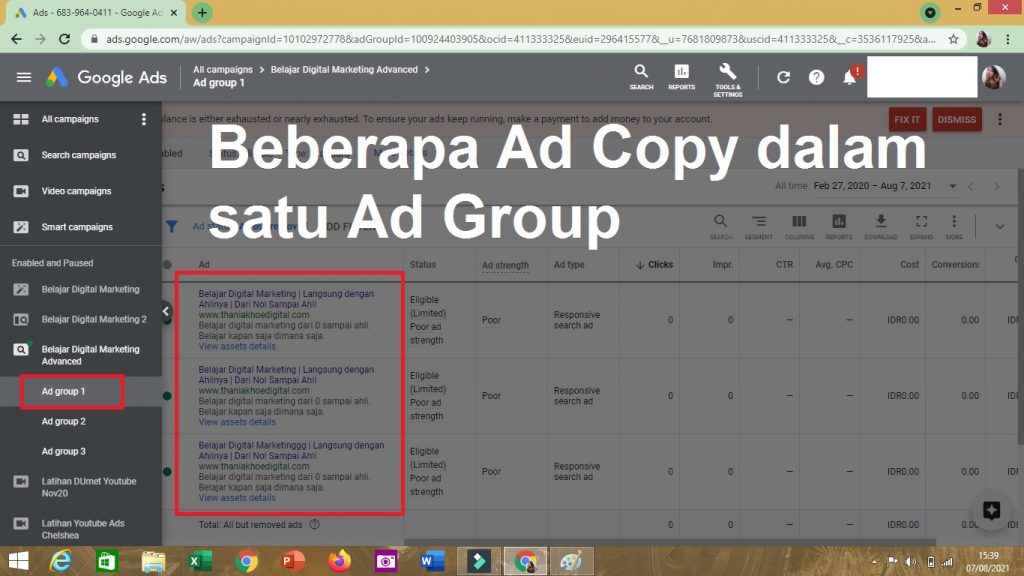This screenshot has height=576, width=1024.
Task: Click the Segment icon in table toolbar
Action: point(759,224)
